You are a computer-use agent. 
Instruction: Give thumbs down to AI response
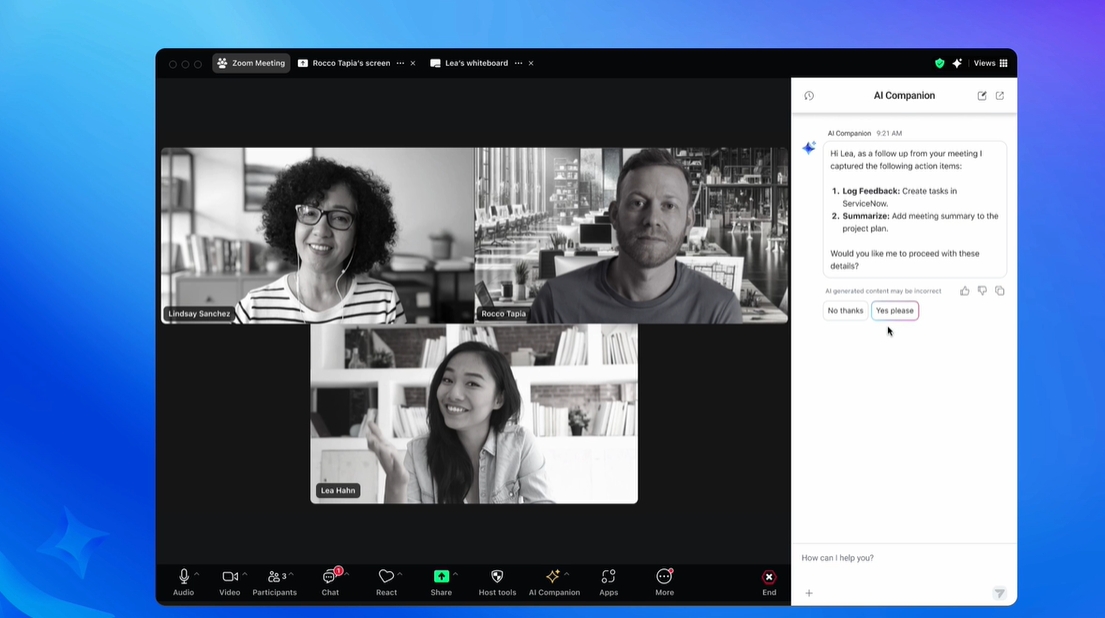982,291
